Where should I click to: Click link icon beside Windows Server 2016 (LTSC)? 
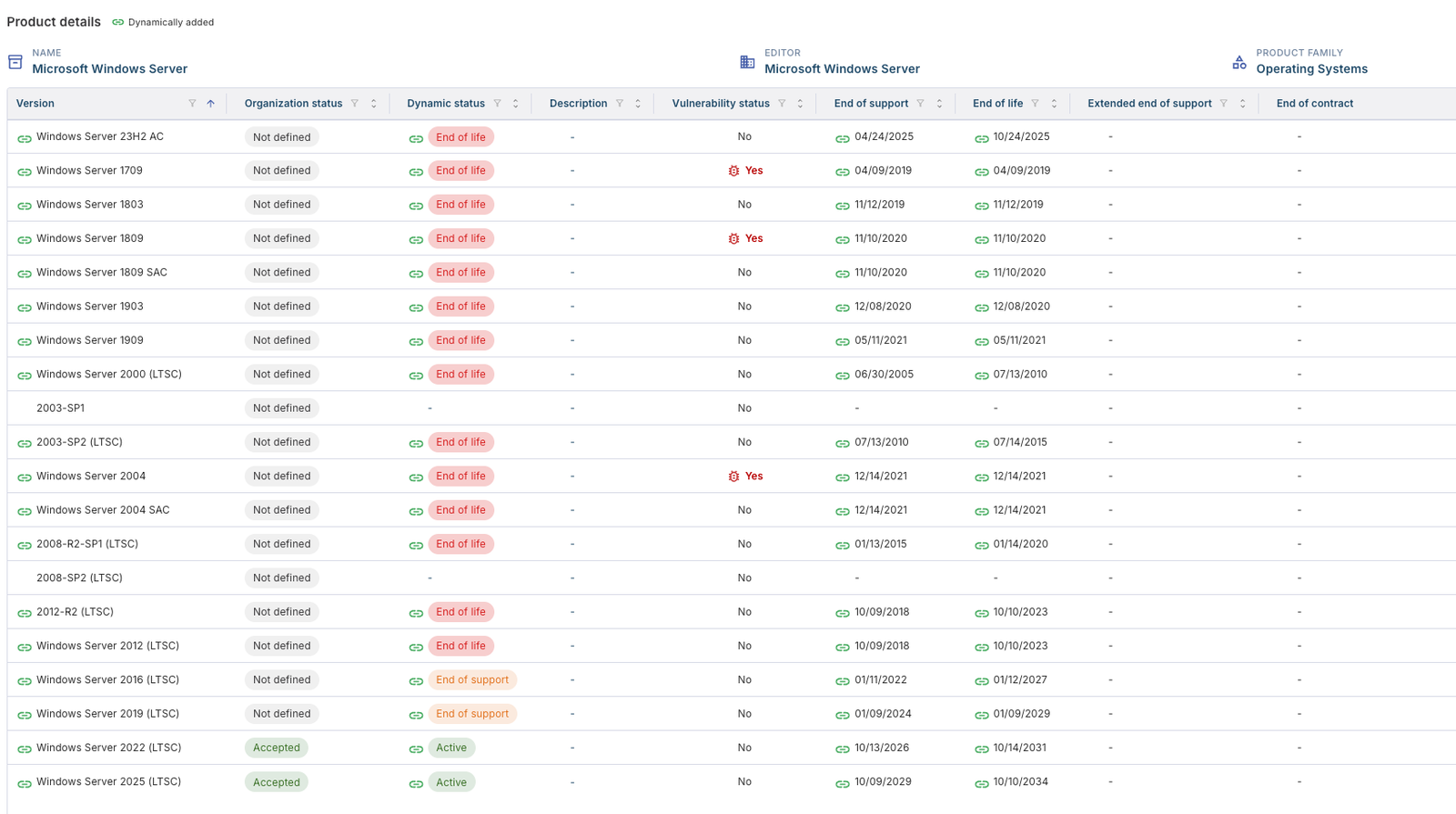click(x=25, y=681)
